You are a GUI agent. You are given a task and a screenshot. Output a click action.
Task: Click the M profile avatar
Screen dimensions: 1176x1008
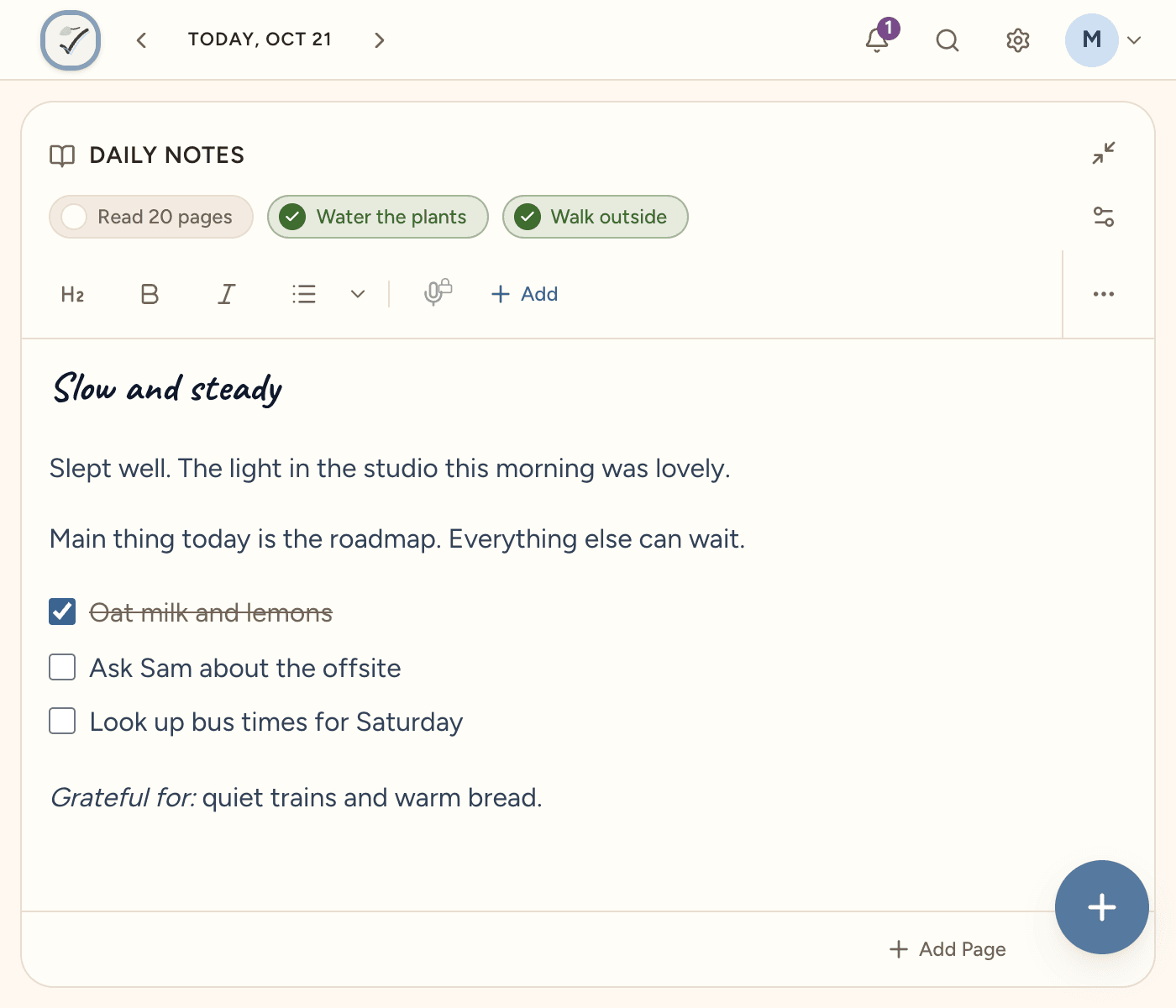(1091, 39)
